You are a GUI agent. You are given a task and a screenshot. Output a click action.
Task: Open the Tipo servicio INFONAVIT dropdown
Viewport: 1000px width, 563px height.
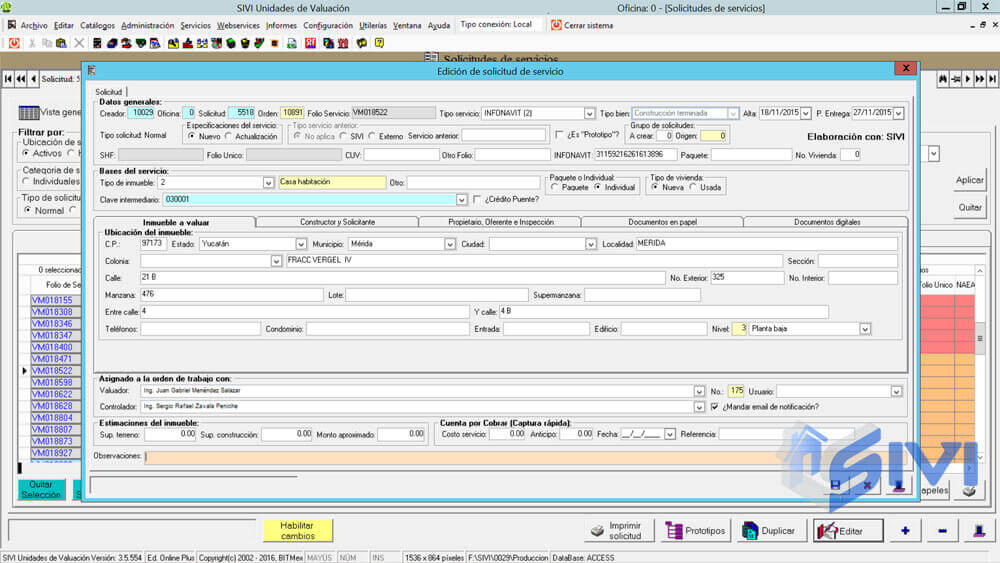pos(589,113)
